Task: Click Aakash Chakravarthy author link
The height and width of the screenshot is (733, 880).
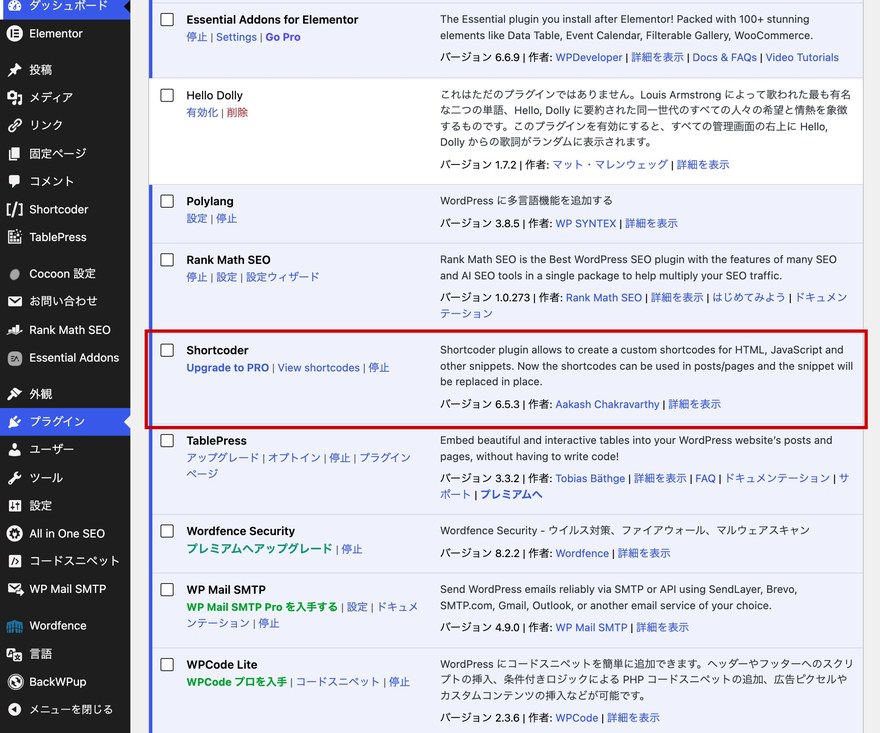Action: pos(607,404)
